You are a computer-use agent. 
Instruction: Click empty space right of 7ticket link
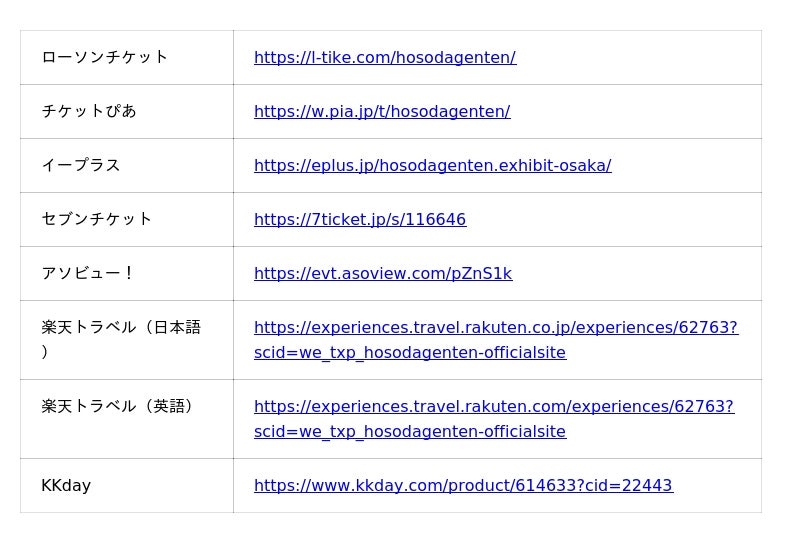pyautogui.click(x=612, y=219)
